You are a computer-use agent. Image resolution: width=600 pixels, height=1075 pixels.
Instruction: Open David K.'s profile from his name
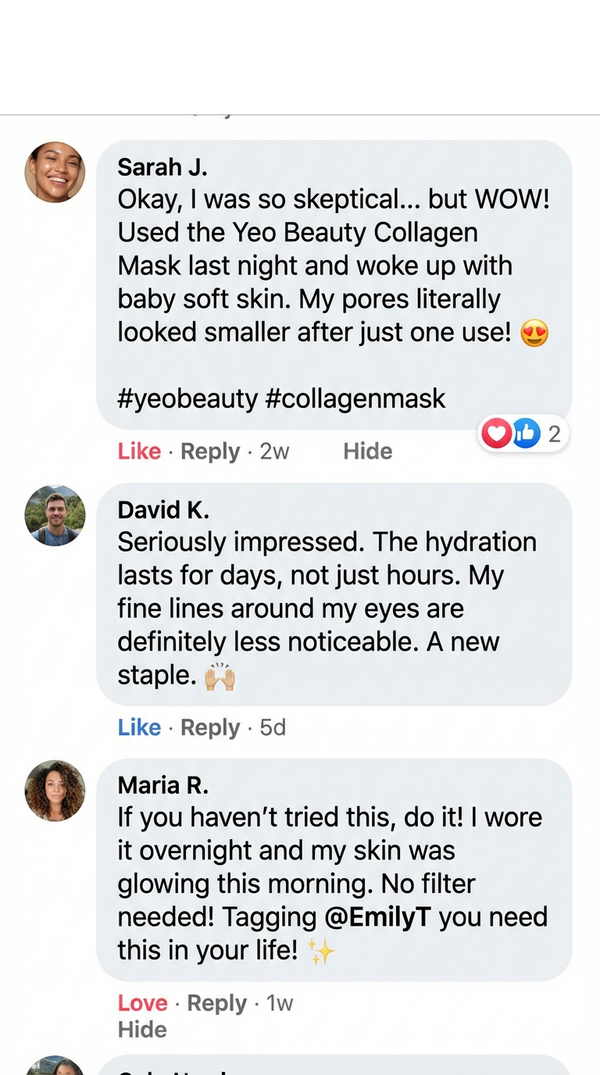coord(163,509)
